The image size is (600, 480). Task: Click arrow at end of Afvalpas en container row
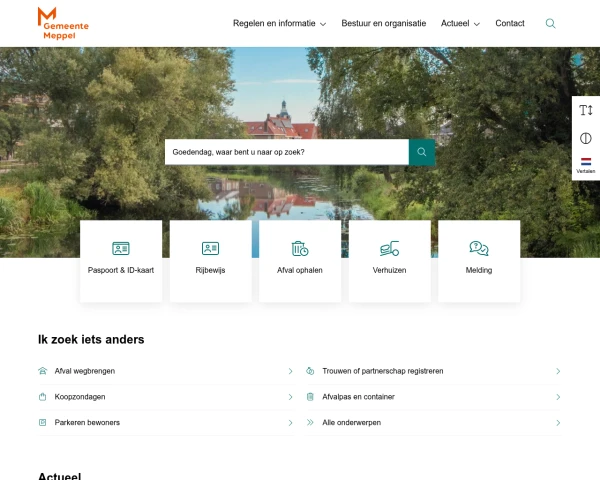click(x=558, y=397)
